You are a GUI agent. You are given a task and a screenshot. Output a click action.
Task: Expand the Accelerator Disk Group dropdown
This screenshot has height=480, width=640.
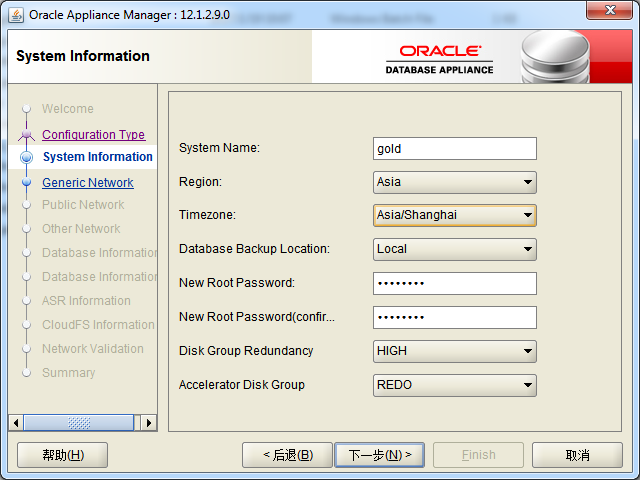point(455,385)
